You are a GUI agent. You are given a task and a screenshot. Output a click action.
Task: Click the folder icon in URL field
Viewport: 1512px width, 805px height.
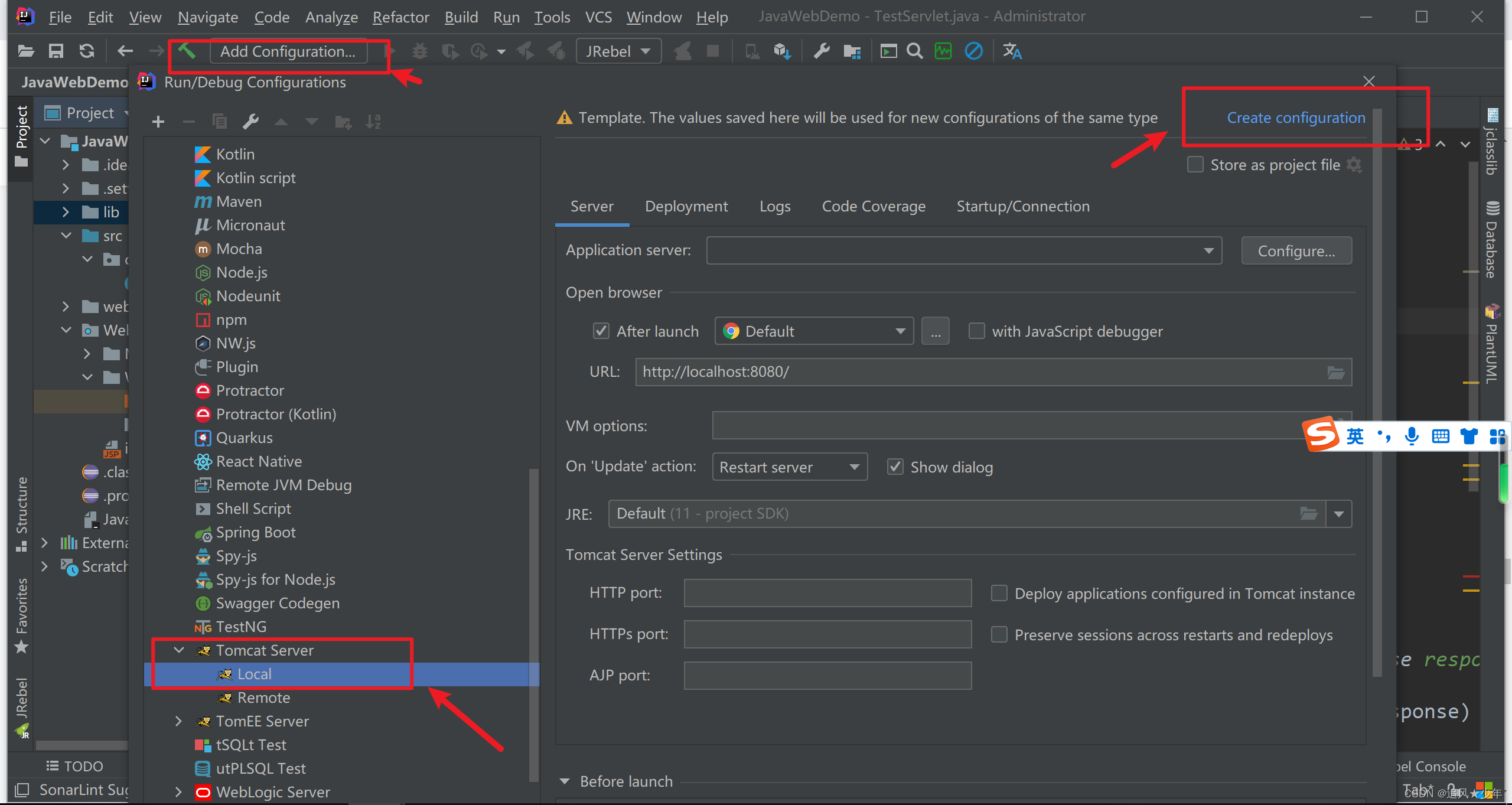tap(1336, 372)
